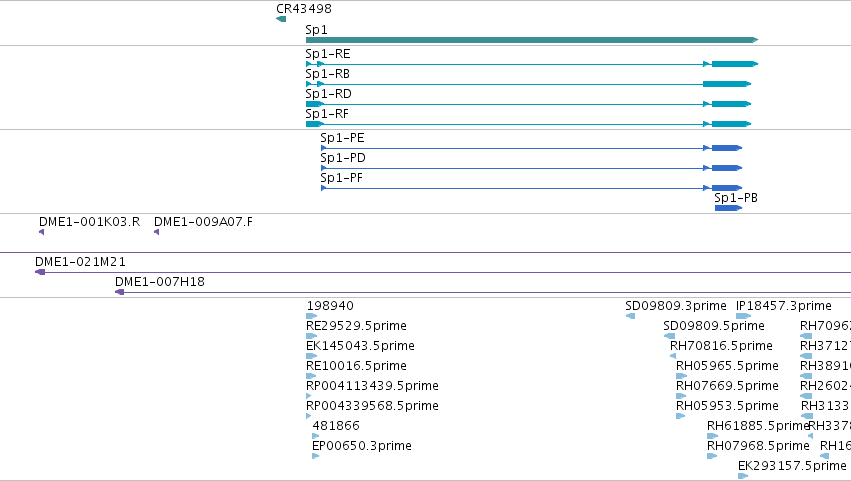Viewport: 851px width, 481px height.
Task: Click the RP004339568.5prime label
Action: pyautogui.click(x=372, y=407)
